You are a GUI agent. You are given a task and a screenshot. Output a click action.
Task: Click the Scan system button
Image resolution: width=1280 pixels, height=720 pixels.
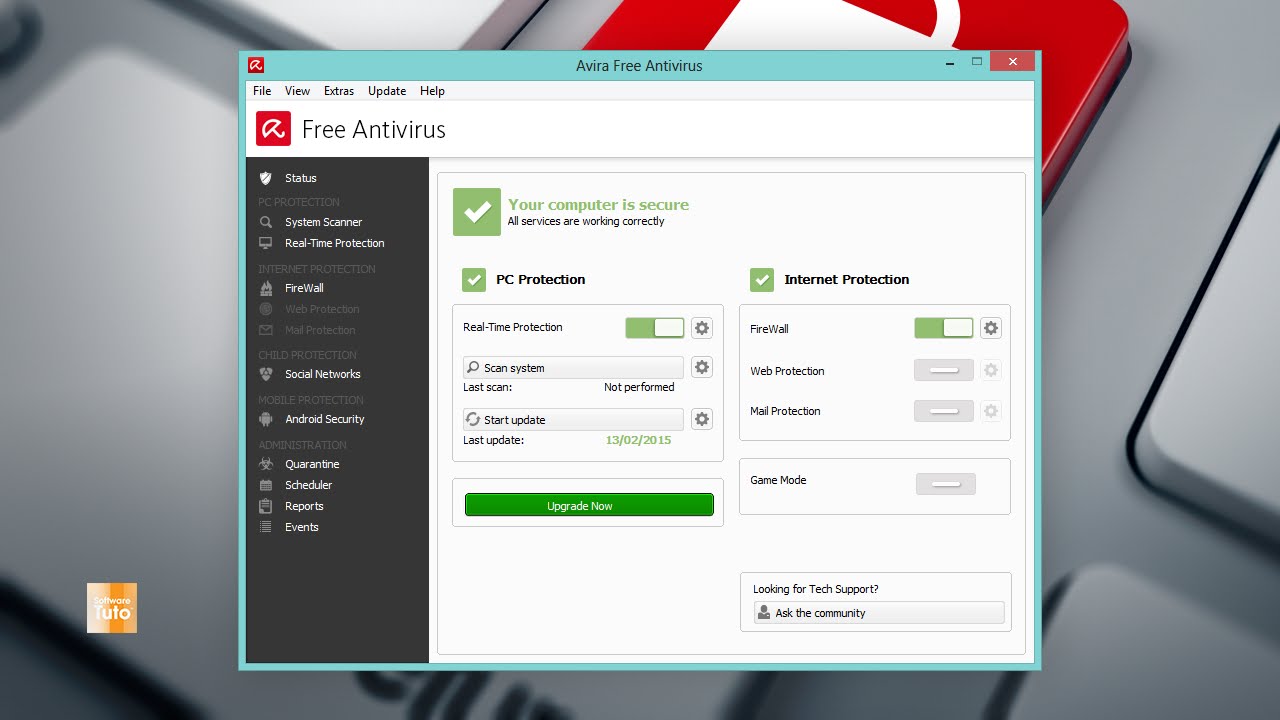tap(573, 367)
